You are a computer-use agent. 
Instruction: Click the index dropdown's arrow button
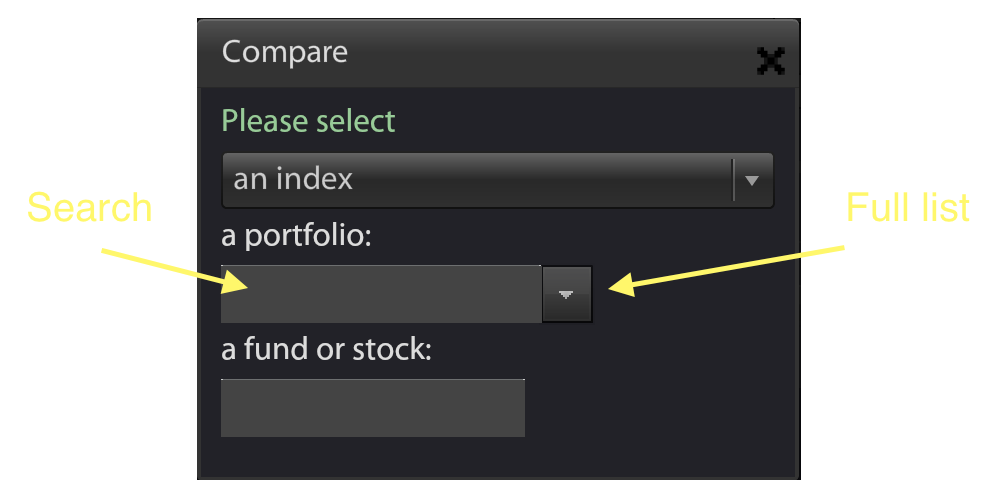click(x=753, y=181)
